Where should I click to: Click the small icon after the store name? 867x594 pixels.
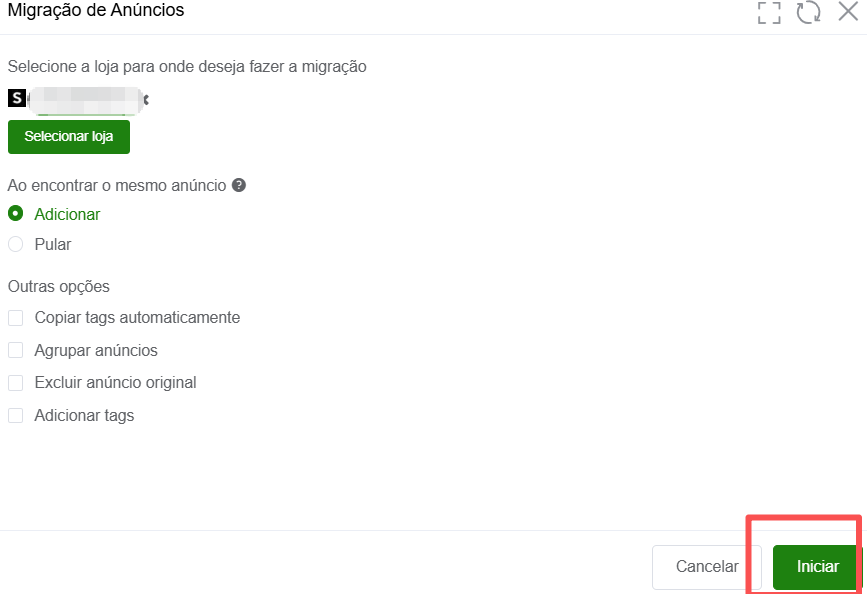tap(147, 98)
